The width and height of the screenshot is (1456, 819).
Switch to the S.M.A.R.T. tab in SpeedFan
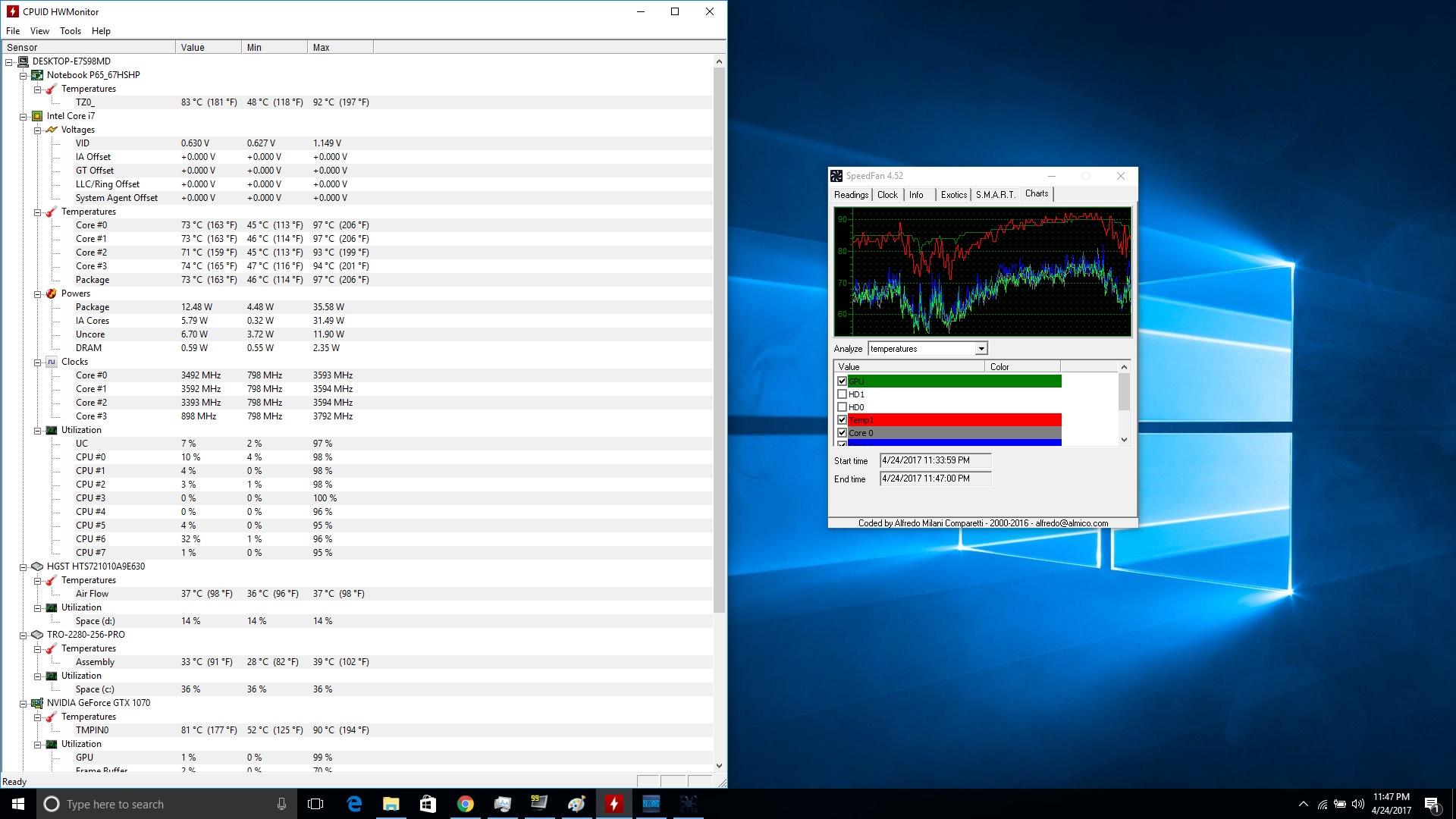pos(995,195)
